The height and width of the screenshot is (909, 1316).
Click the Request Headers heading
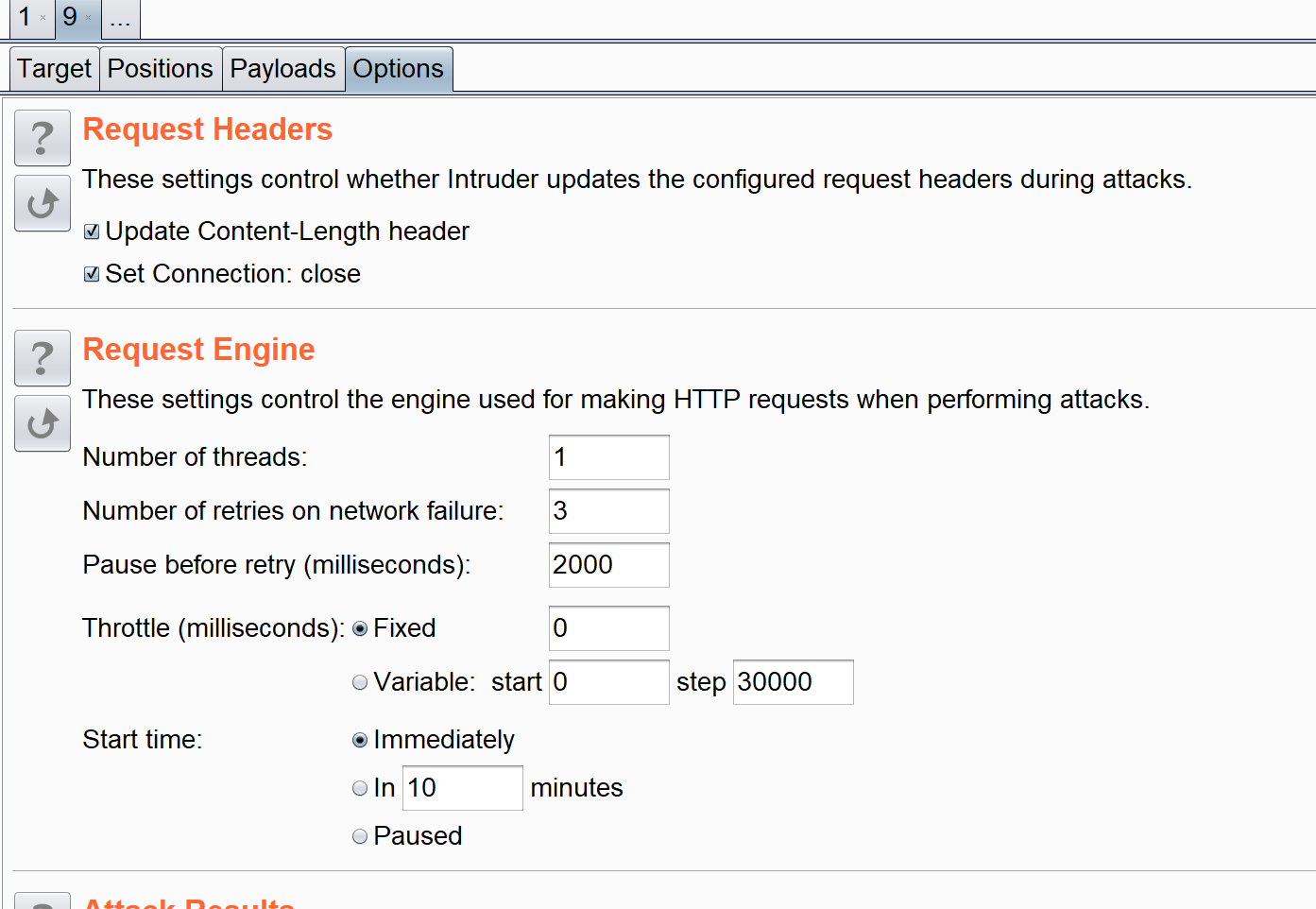point(208,129)
